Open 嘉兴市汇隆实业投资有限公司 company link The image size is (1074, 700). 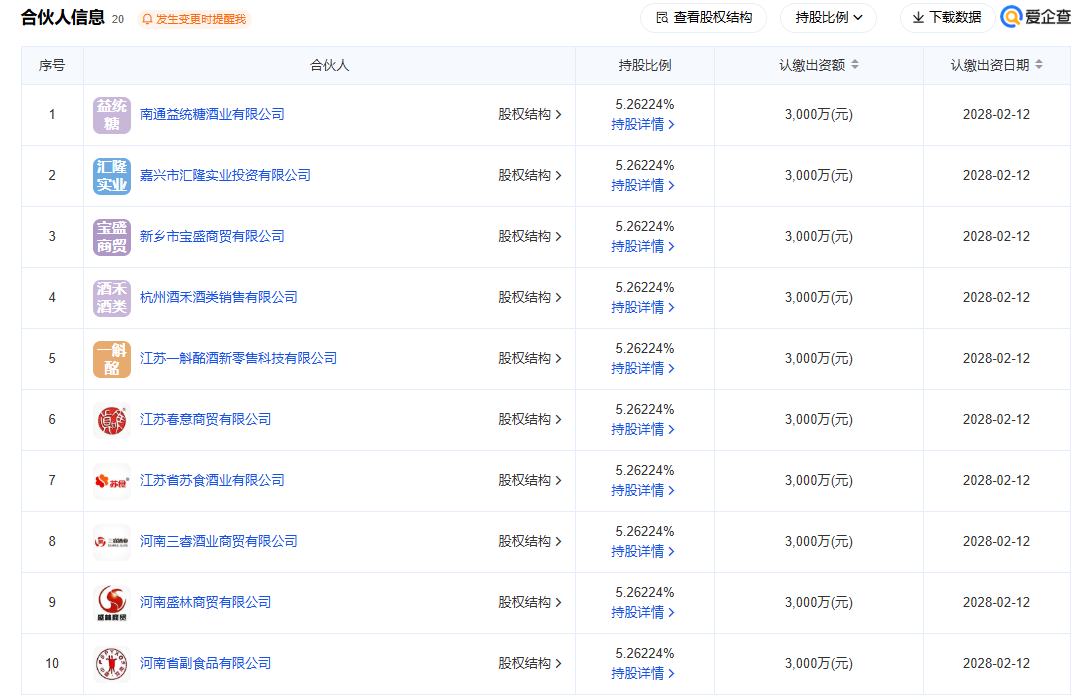[x=225, y=175]
